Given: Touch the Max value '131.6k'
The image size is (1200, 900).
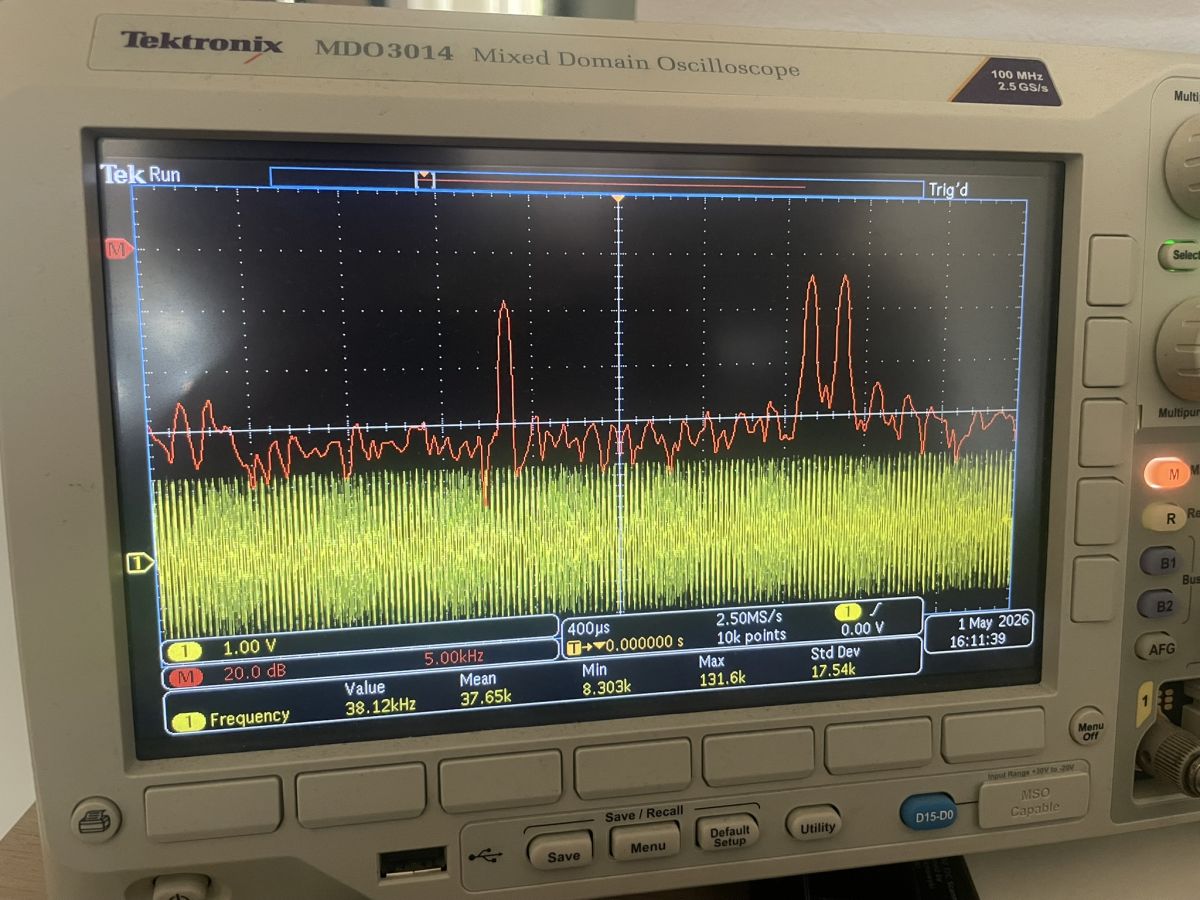Looking at the screenshot, I should (x=721, y=679).
